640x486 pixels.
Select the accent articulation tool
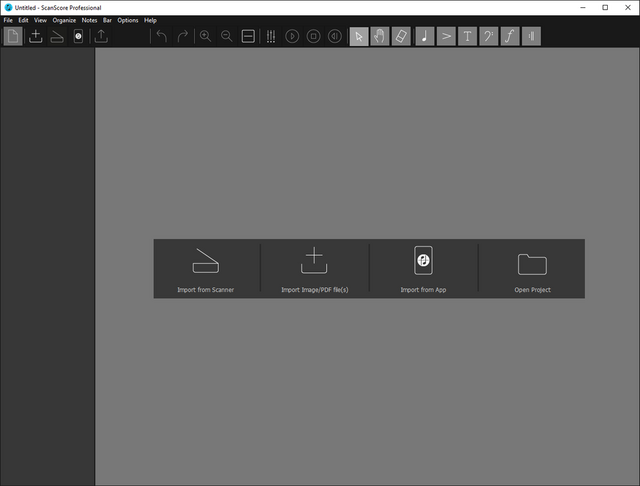(446, 36)
